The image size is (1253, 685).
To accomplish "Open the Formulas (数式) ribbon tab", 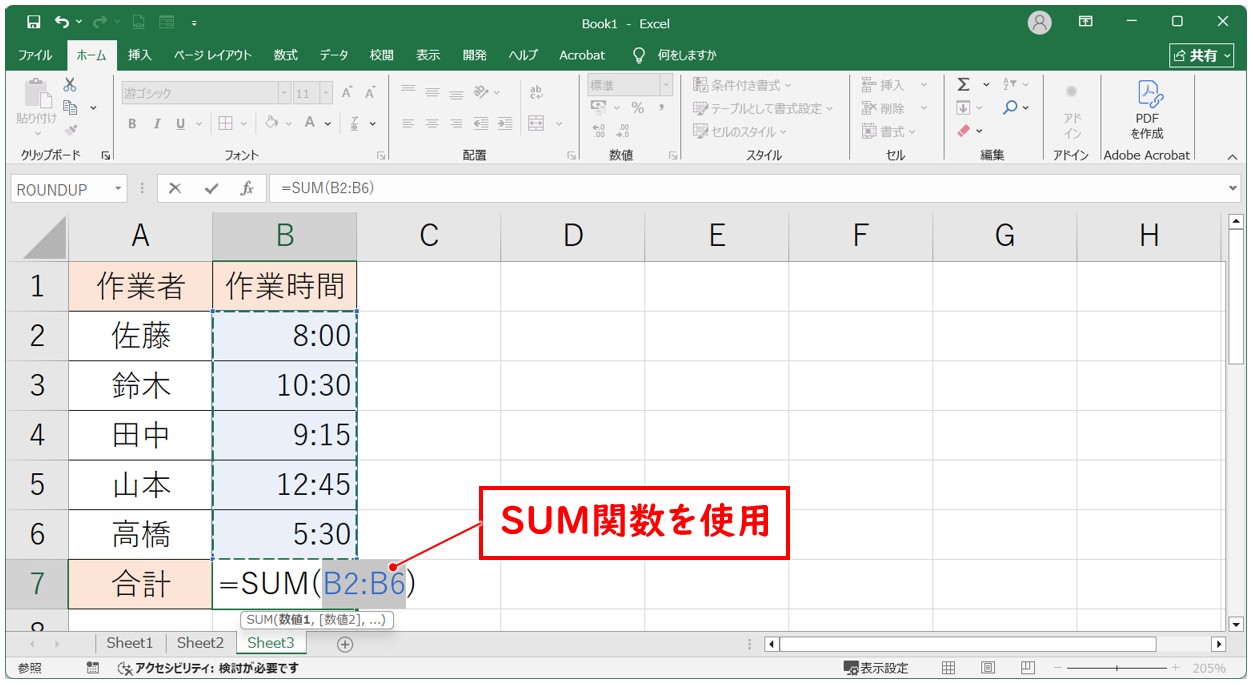I will (x=286, y=55).
